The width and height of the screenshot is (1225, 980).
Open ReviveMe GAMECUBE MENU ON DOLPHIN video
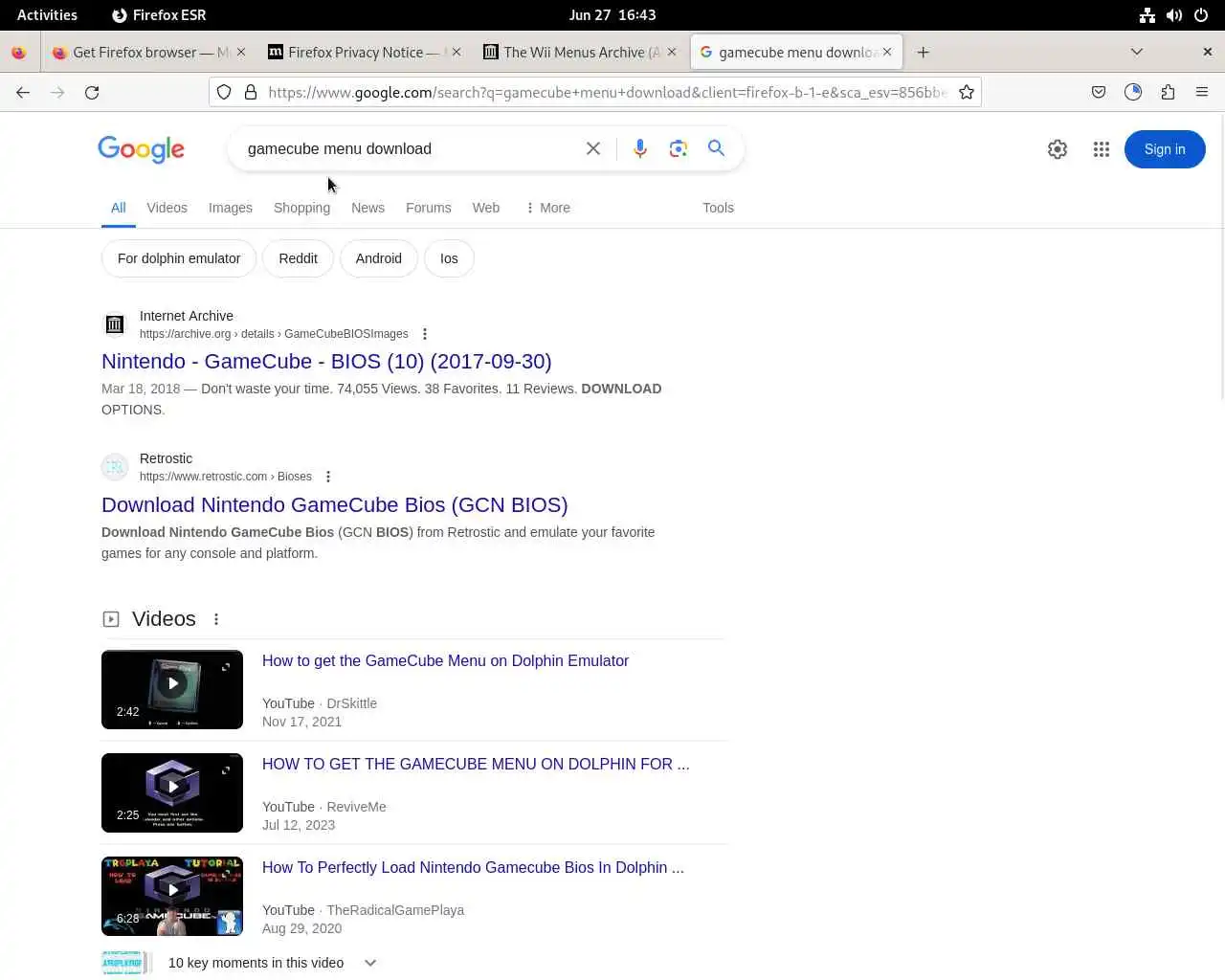[476, 764]
